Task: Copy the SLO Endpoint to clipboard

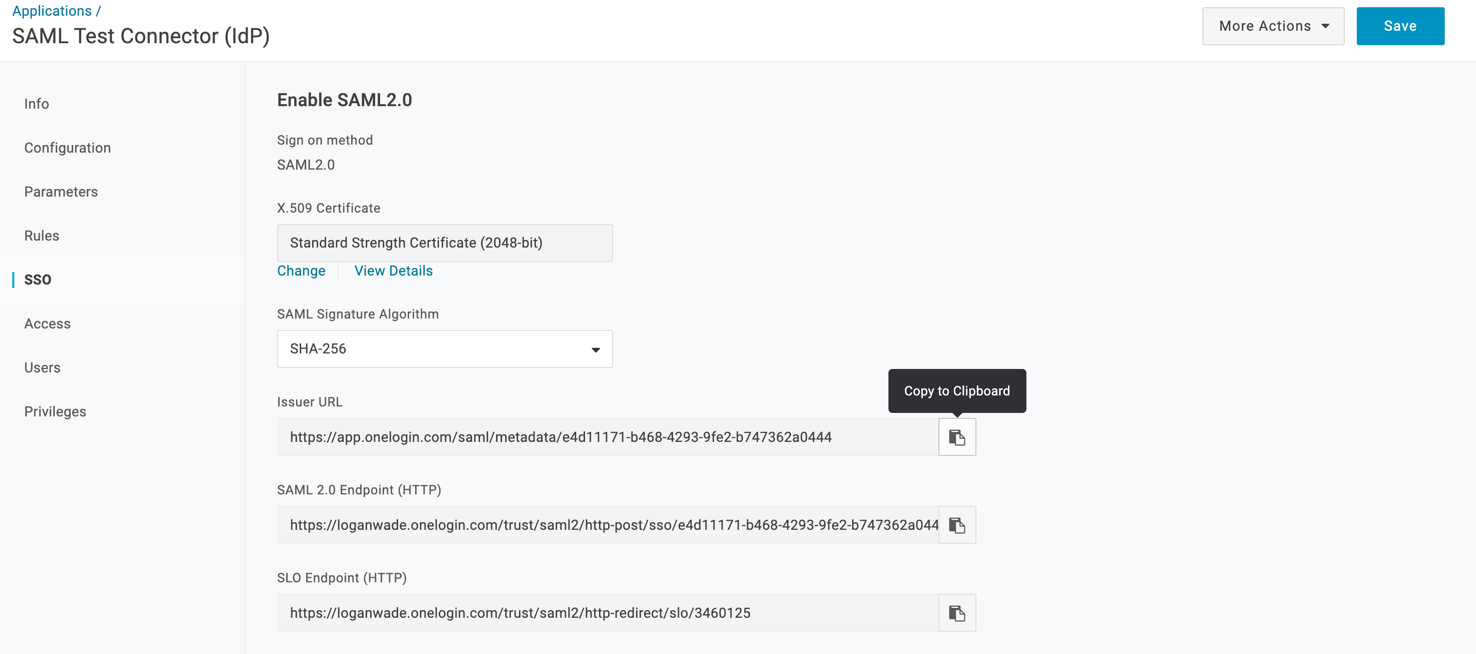Action: pyautogui.click(x=956, y=612)
